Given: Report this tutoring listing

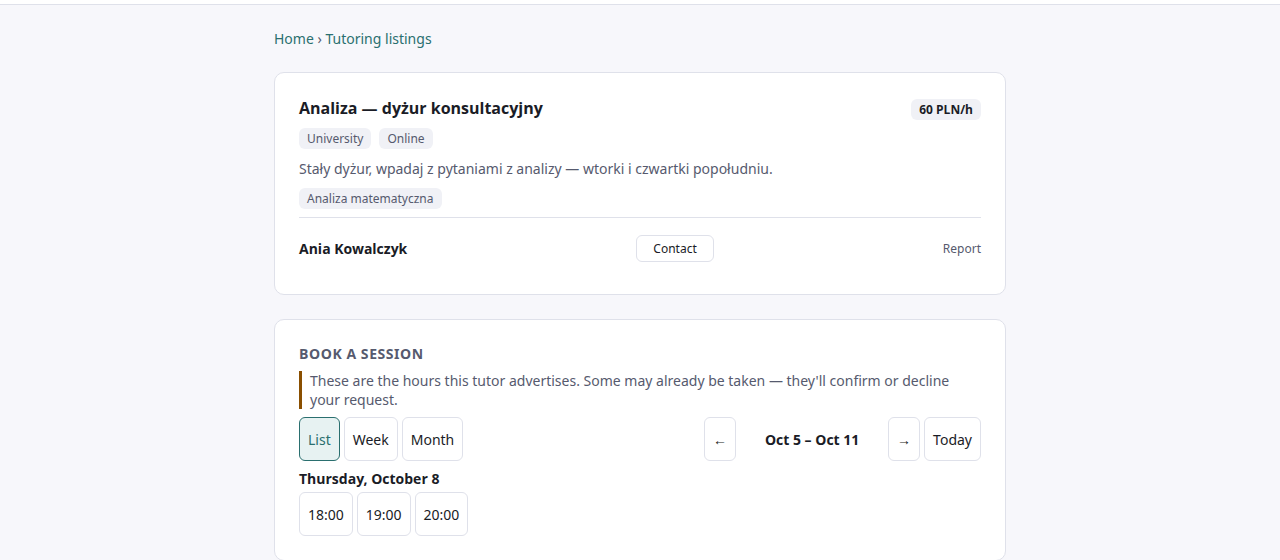Looking at the screenshot, I should [x=962, y=249].
